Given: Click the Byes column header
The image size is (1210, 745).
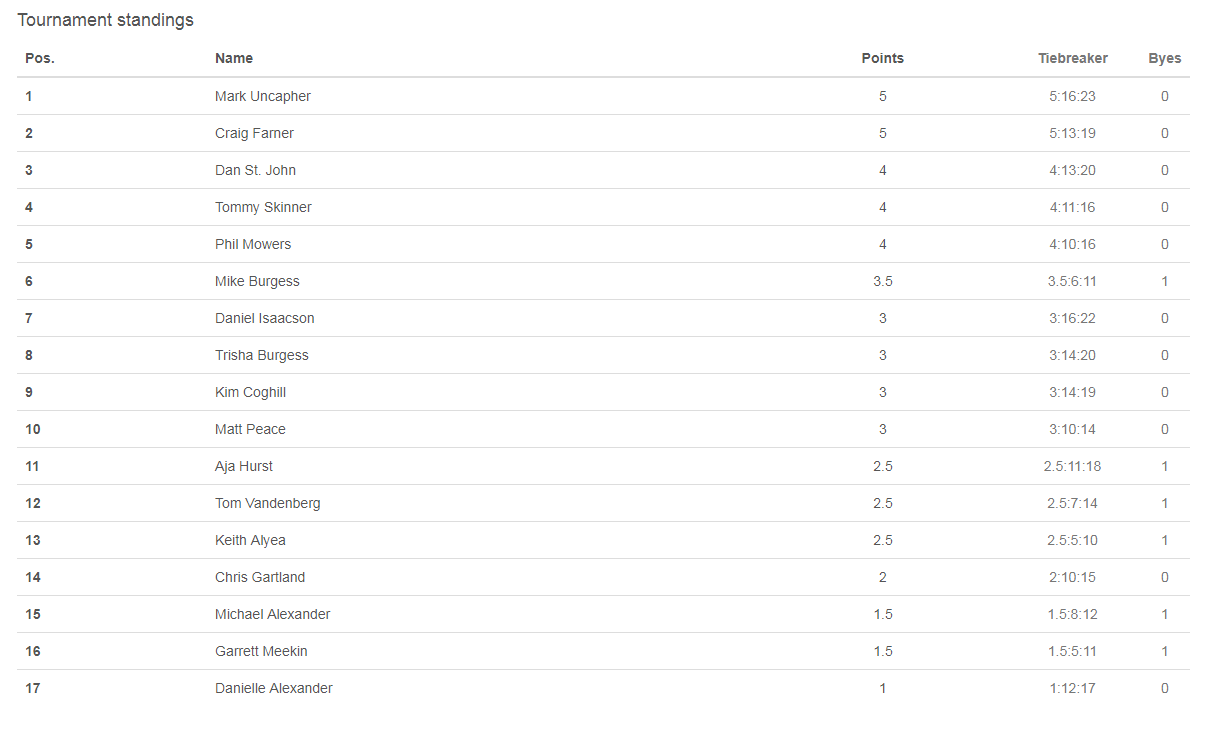Looking at the screenshot, I should 1164,58.
